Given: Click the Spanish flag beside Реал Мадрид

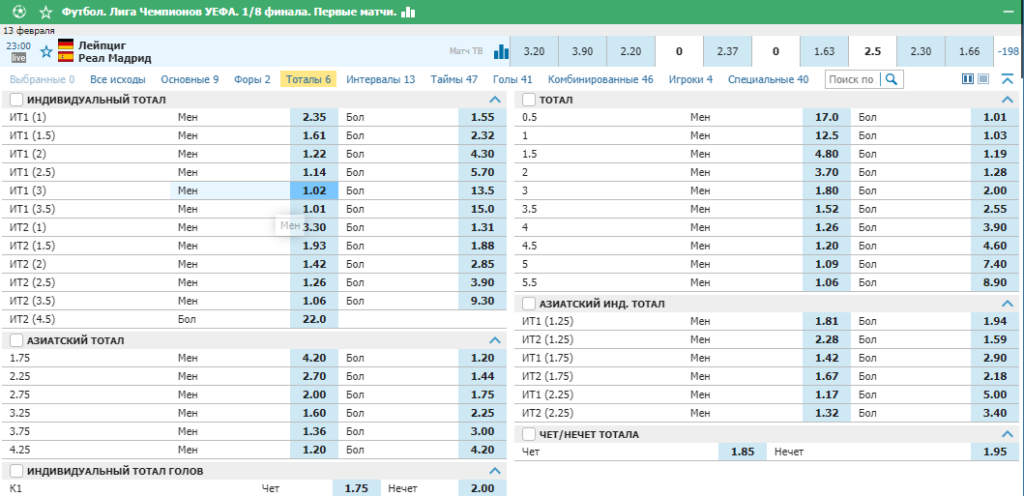Looking at the screenshot, I should pos(65,57).
